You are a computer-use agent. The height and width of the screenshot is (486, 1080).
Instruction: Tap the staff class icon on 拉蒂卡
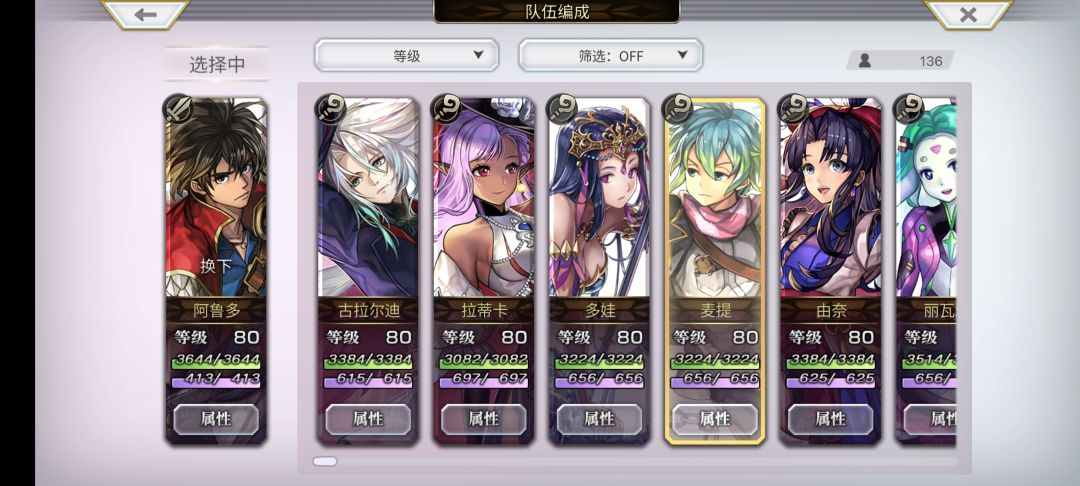click(446, 109)
